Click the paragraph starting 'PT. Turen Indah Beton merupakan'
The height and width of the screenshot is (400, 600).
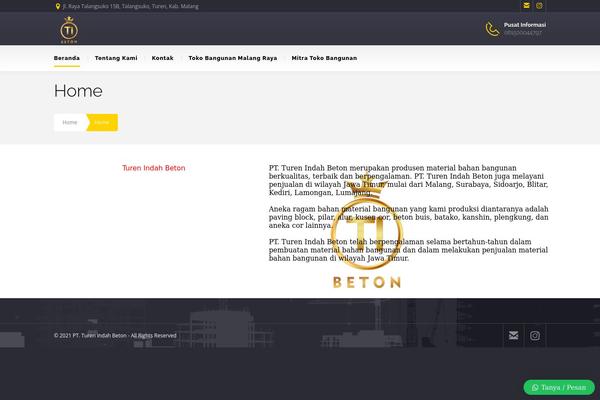click(408, 180)
